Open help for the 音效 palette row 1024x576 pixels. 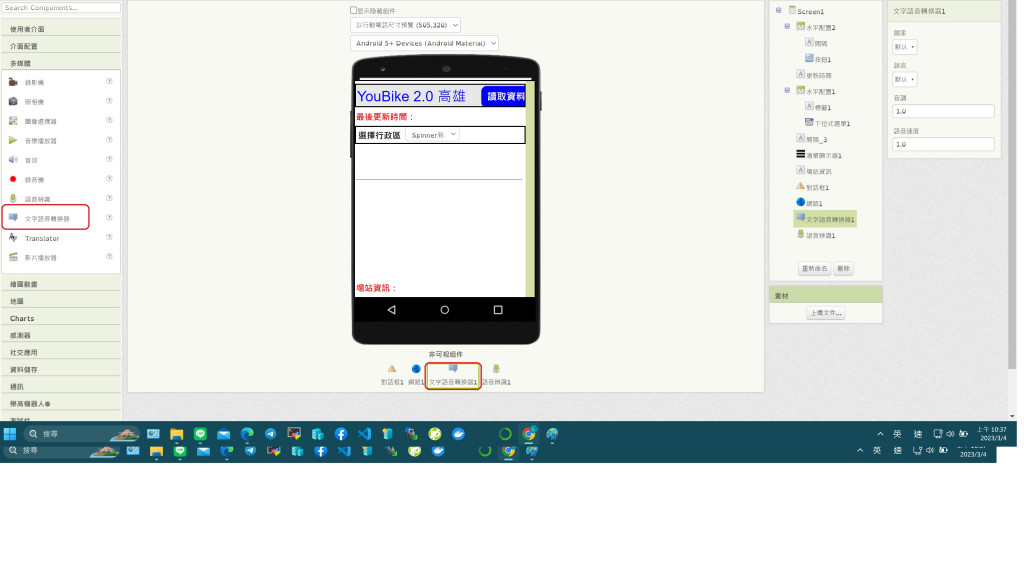(x=109, y=159)
